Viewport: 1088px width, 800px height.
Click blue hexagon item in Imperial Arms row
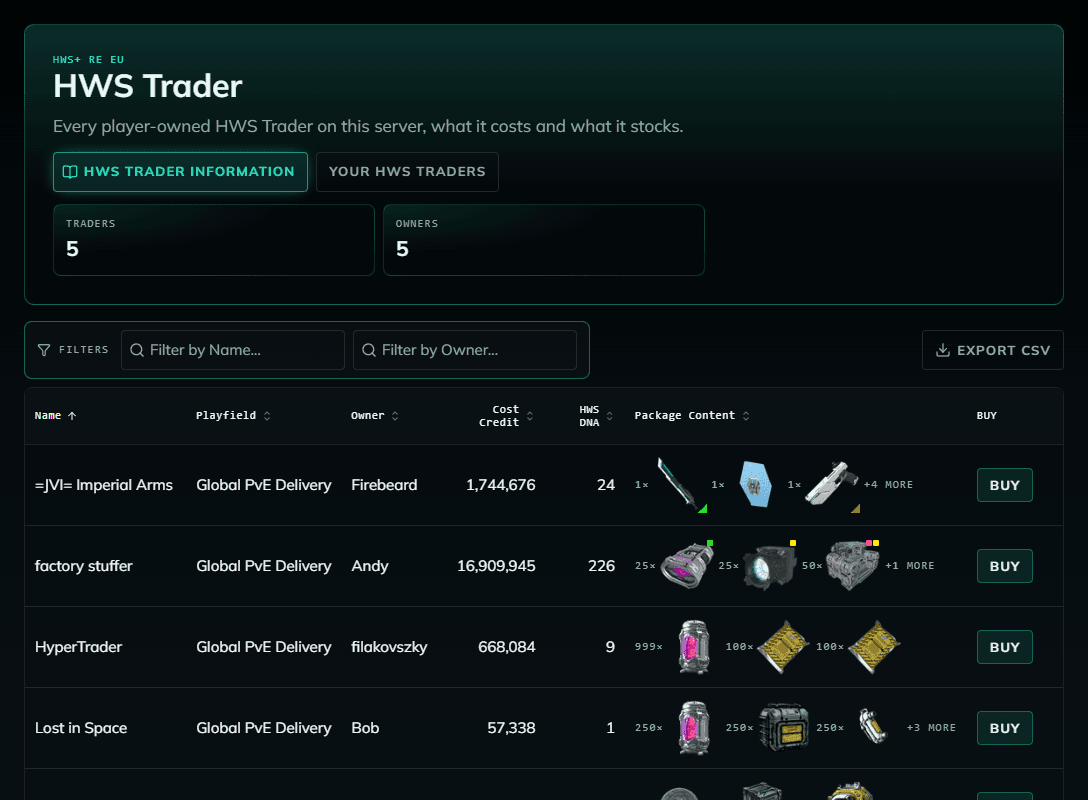click(756, 484)
